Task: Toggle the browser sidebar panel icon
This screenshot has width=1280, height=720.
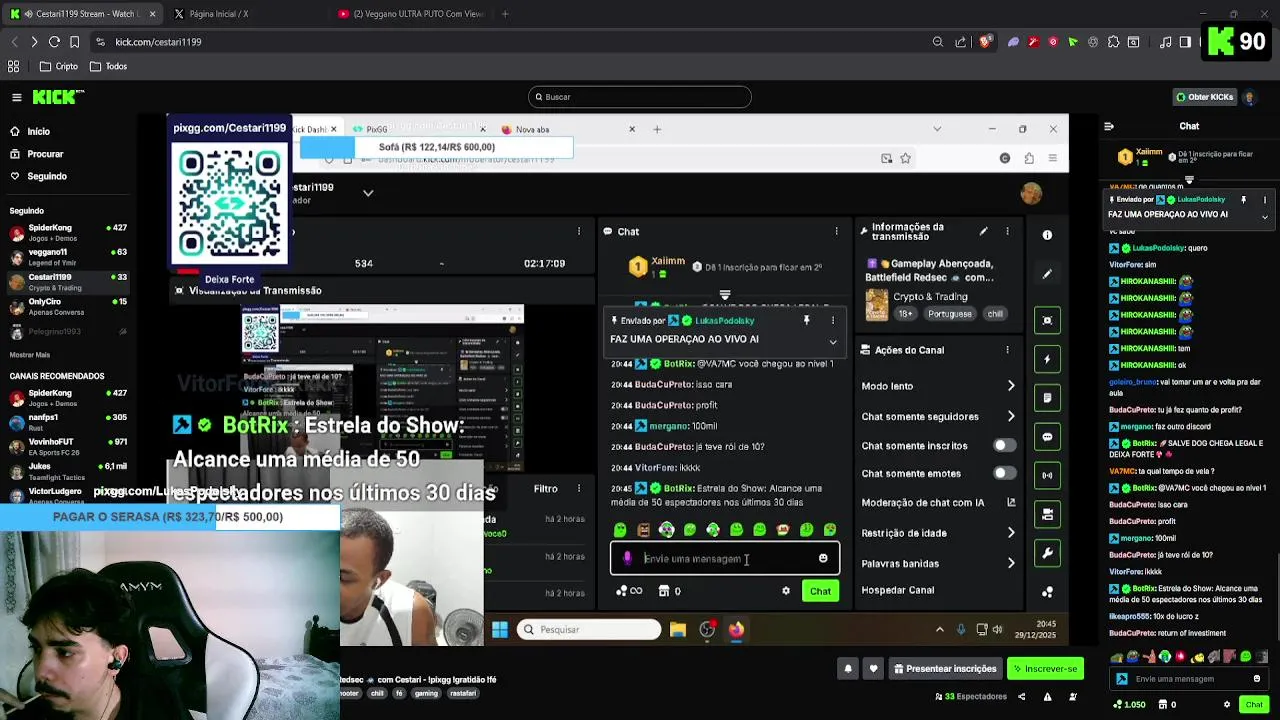Action: pyautogui.click(x=1185, y=42)
